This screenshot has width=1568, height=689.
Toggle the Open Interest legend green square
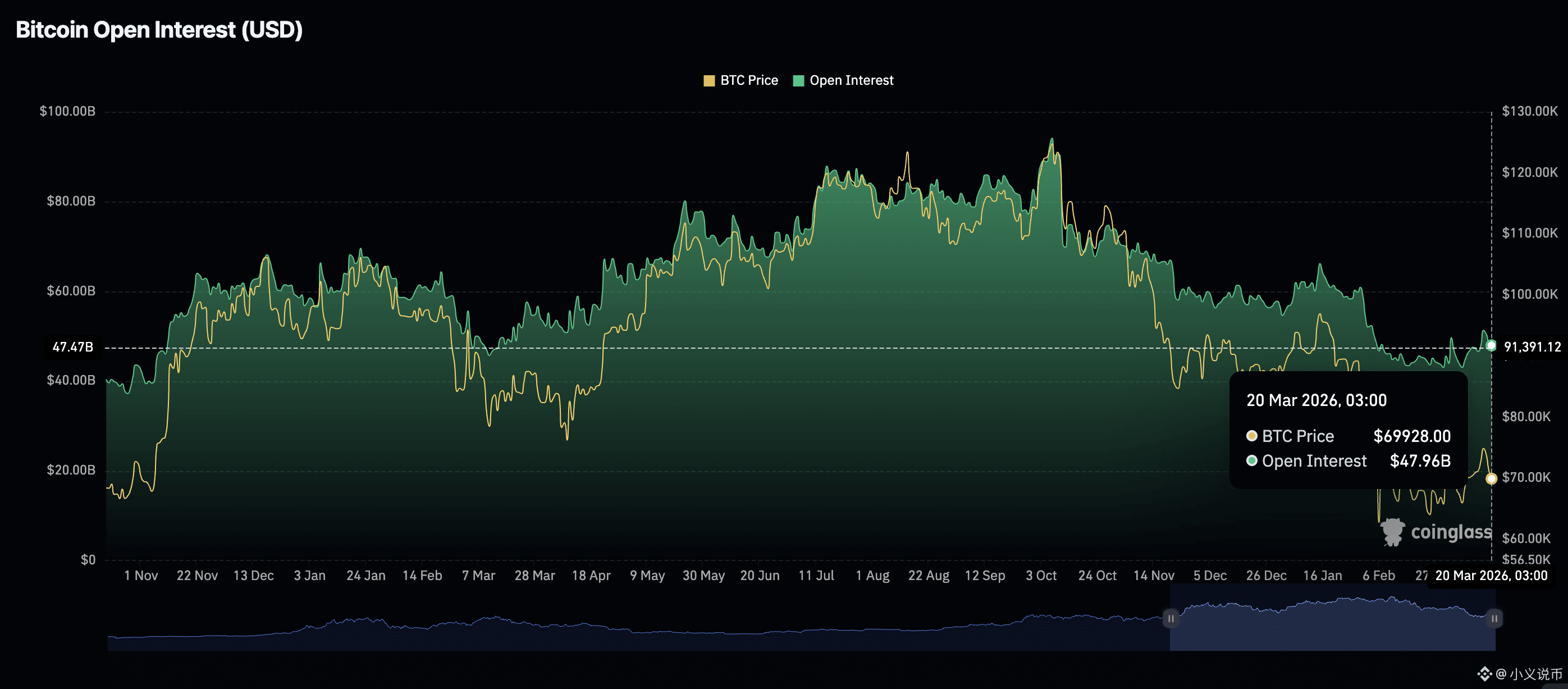(x=799, y=81)
